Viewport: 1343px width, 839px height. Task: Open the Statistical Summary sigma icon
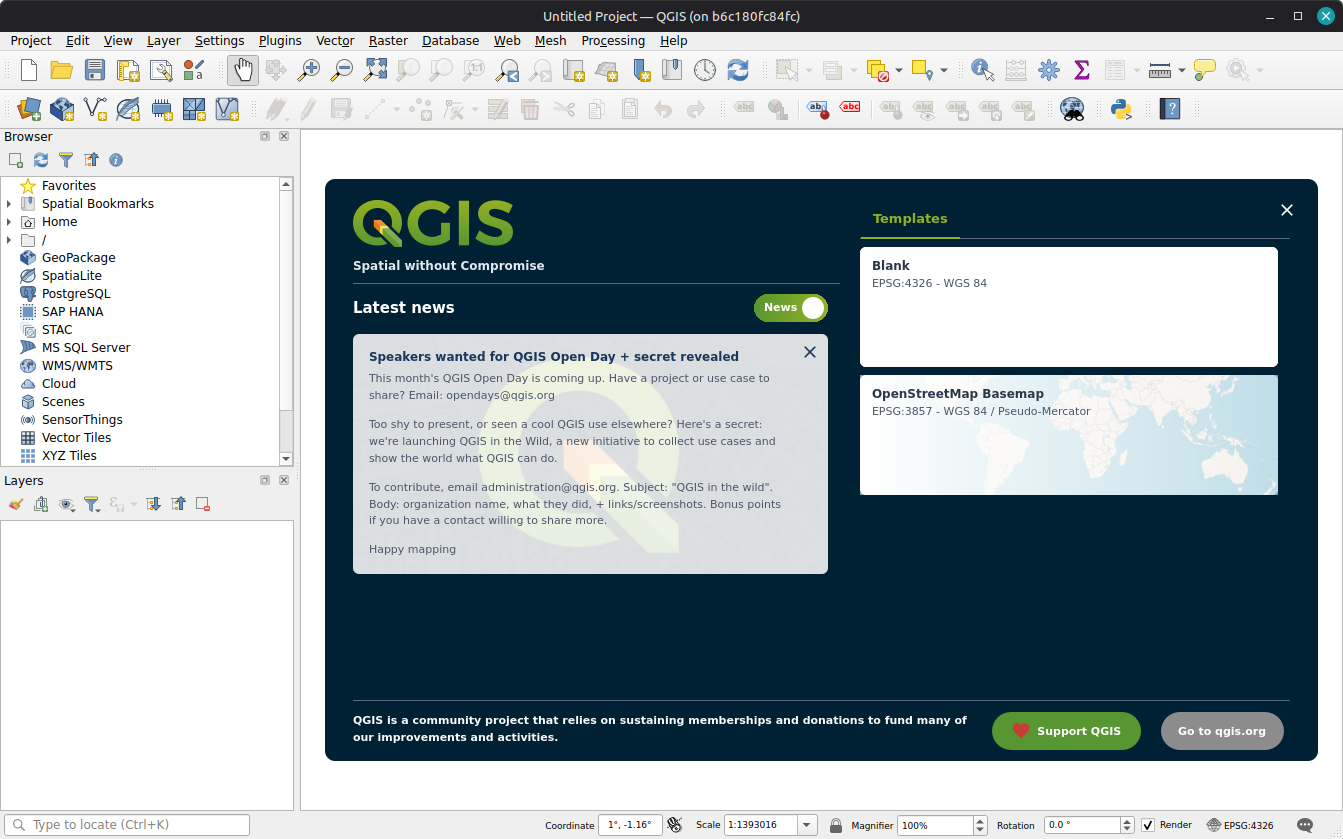1081,70
